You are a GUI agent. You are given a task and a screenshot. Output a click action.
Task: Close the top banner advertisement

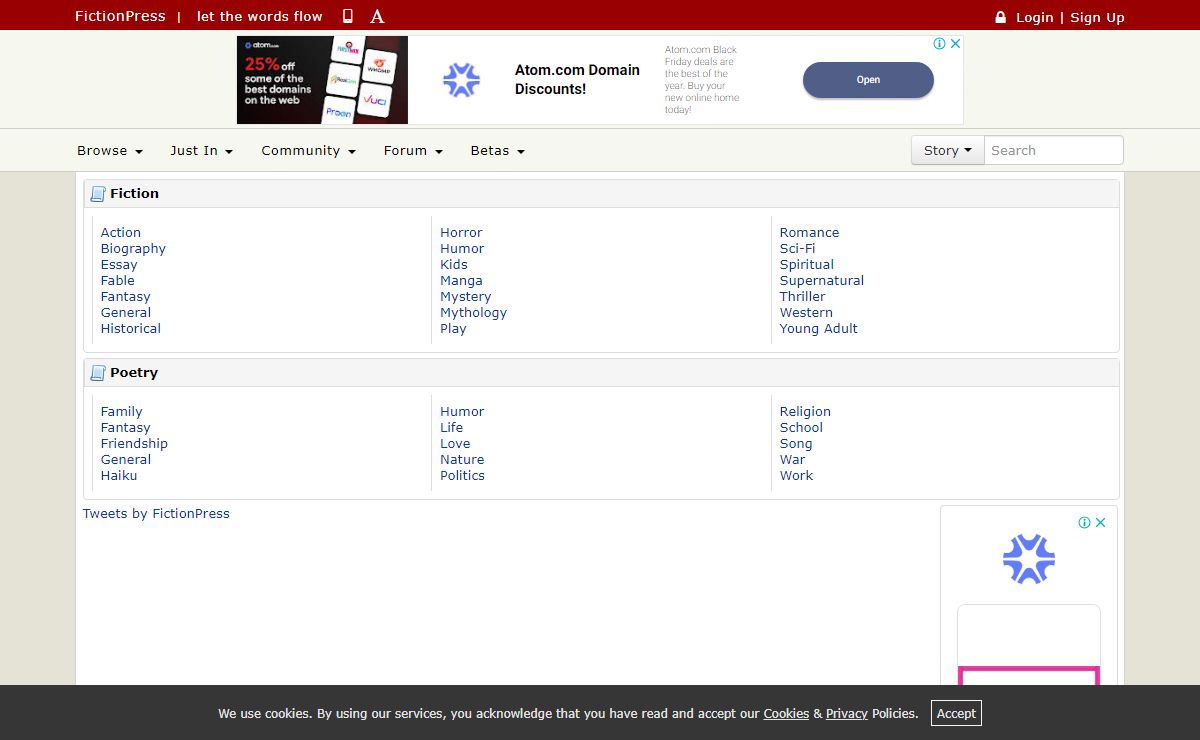pyautogui.click(x=955, y=44)
